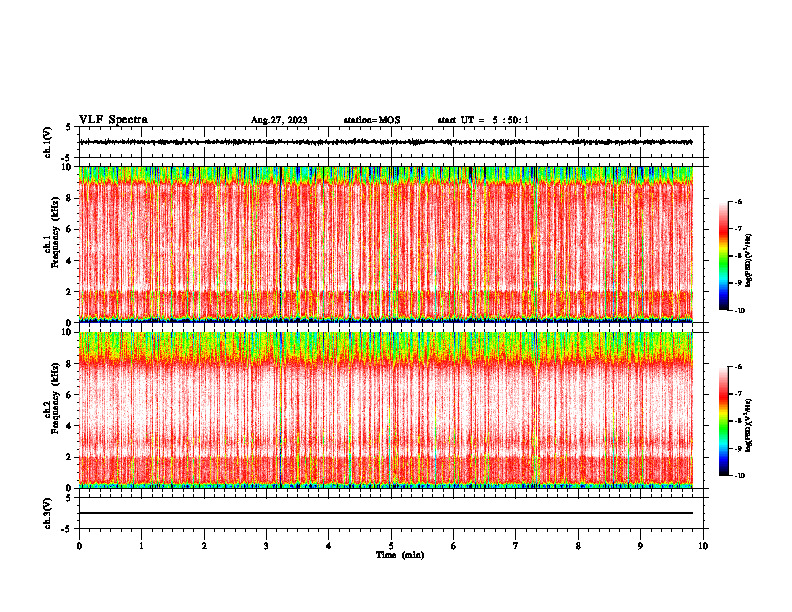This screenshot has height=612, width=792.
Task: Click the time axis tick label '7'
Action: [x=516, y=546]
